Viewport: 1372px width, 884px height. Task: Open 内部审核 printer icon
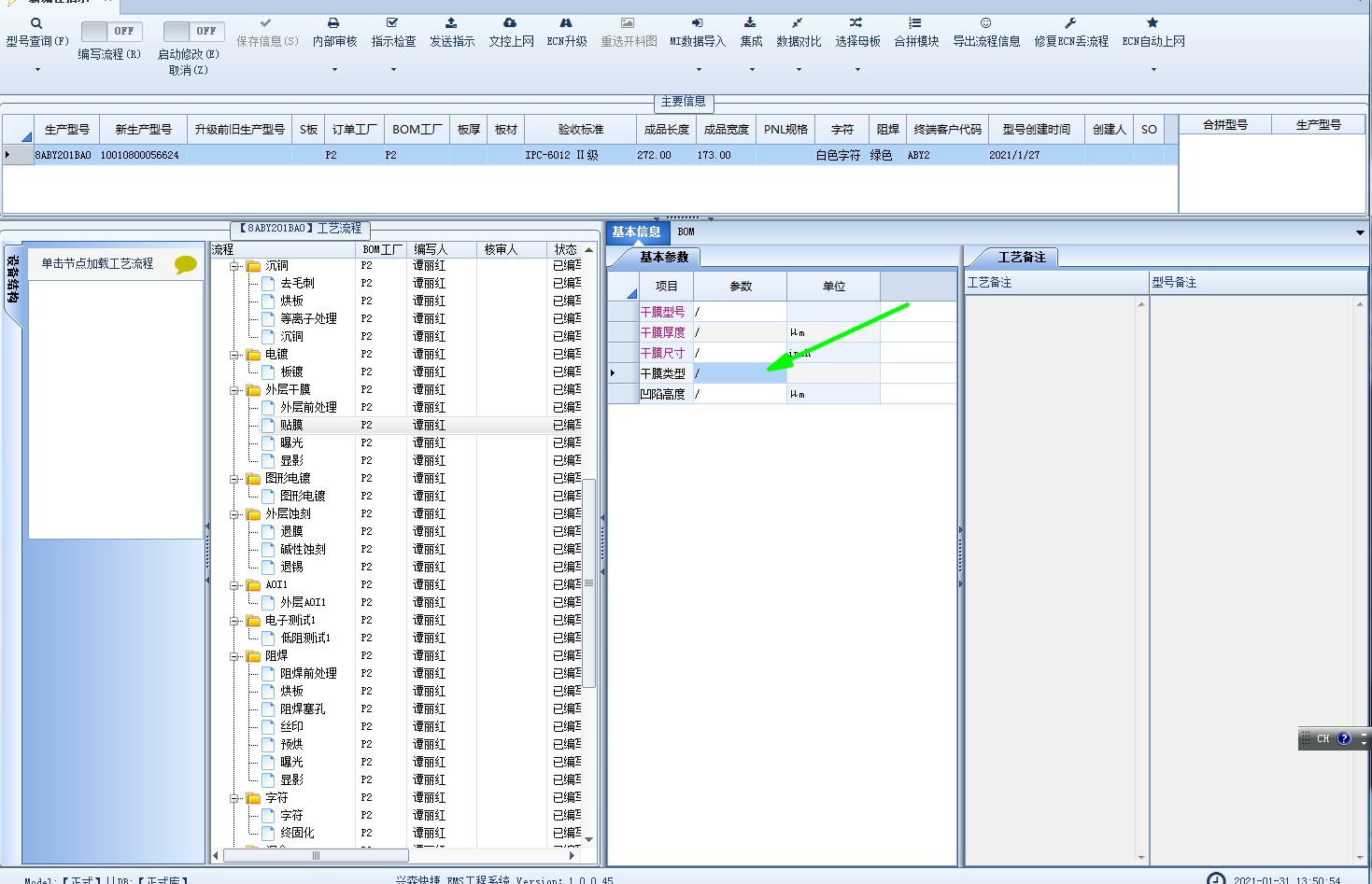point(333,22)
